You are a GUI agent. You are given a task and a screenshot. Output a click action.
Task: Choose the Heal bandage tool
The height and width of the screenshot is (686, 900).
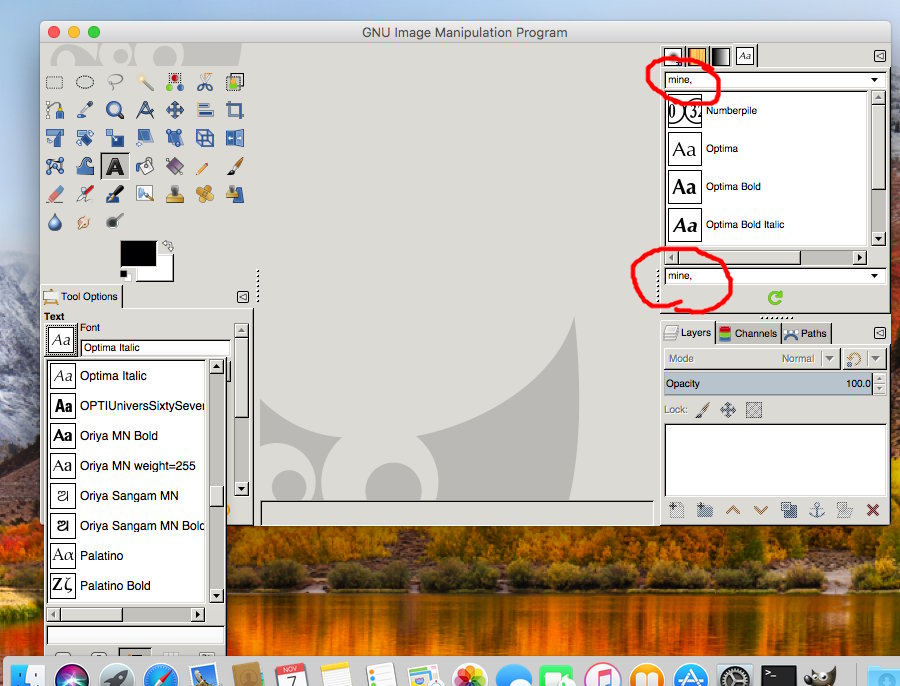click(205, 194)
